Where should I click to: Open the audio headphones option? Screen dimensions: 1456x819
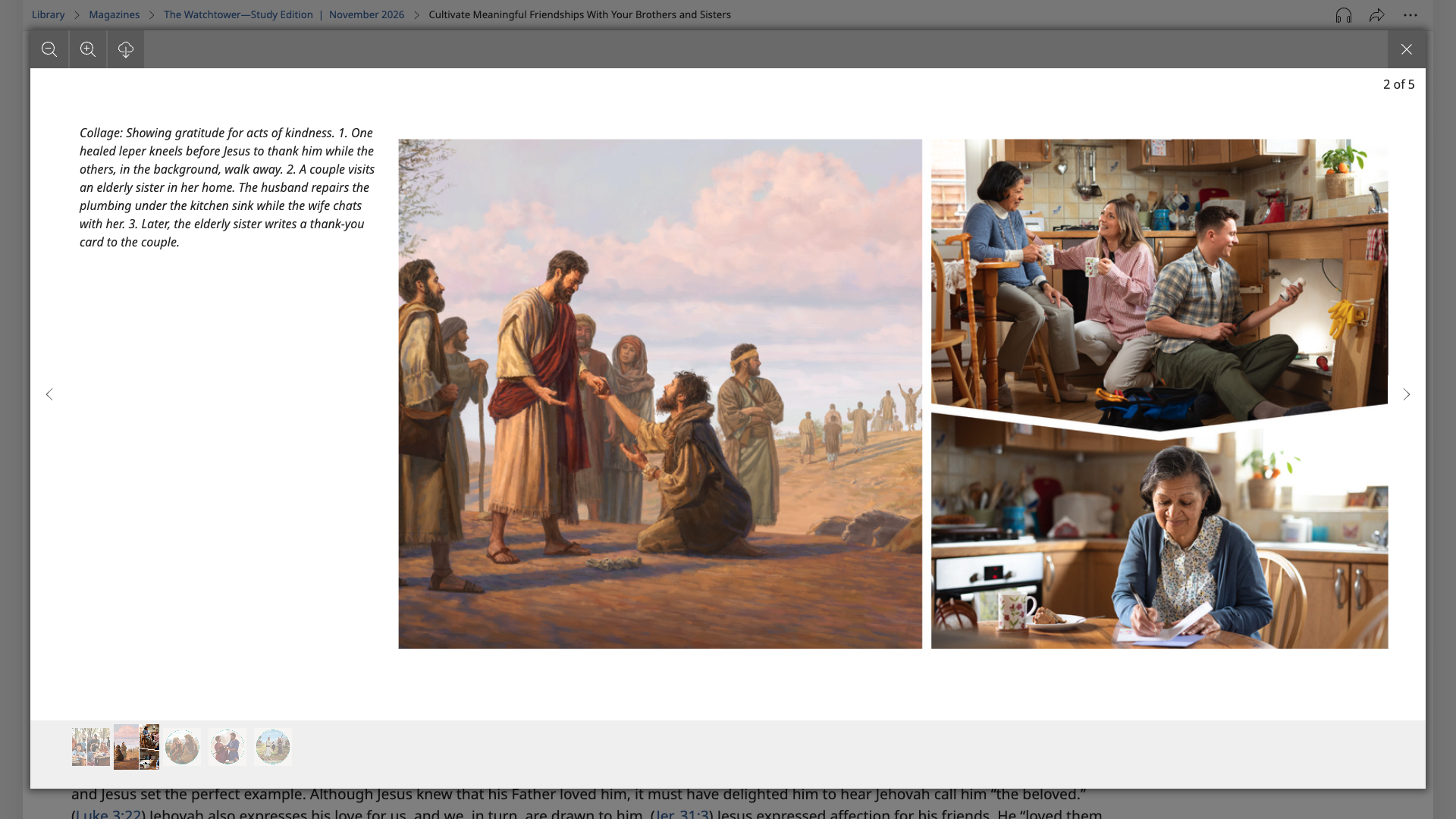(x=1344, y=15)
